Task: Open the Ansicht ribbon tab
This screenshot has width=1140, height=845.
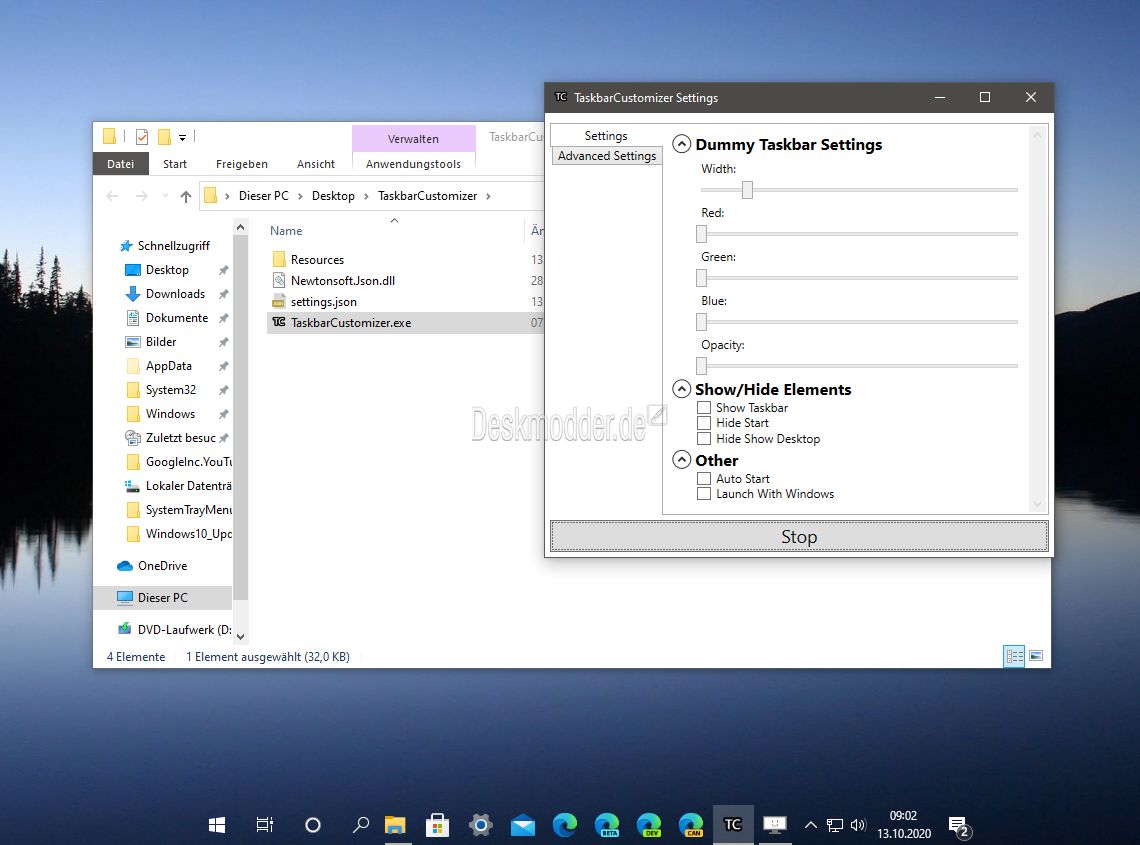Action: 316,164
